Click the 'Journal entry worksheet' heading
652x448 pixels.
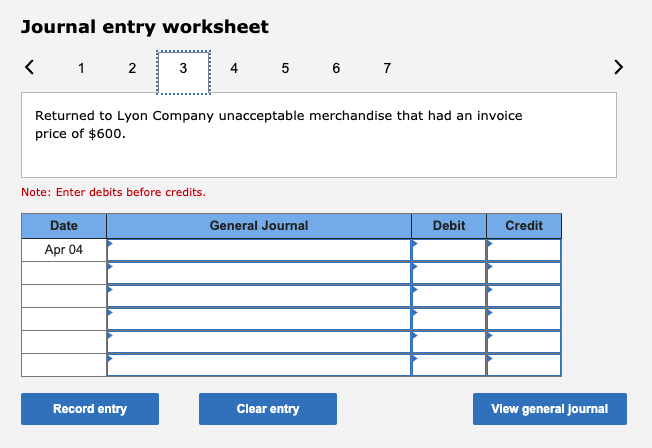click(x=145, y=27)
